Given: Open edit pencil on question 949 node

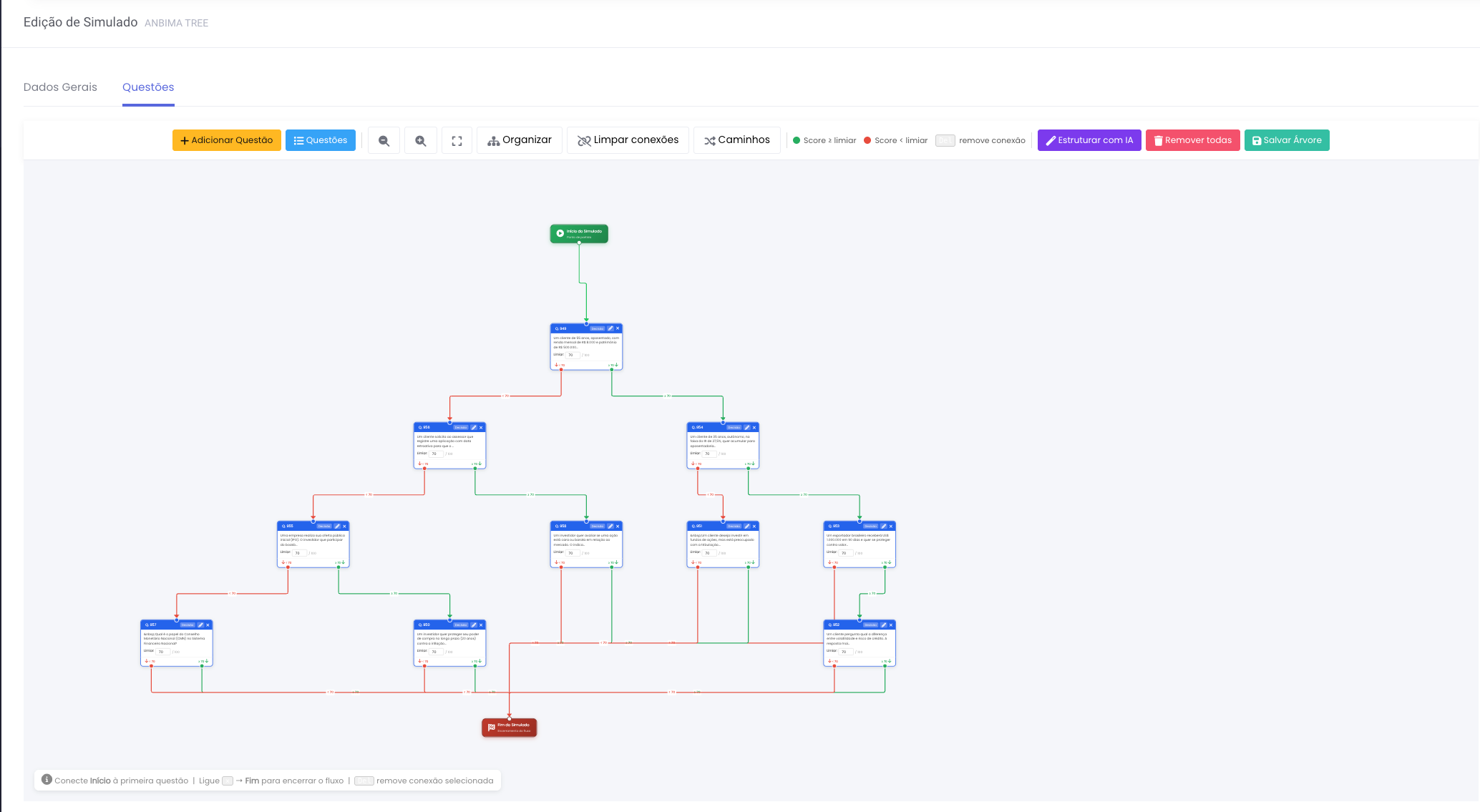Looking at the screenshot, I should pos(610,328).
